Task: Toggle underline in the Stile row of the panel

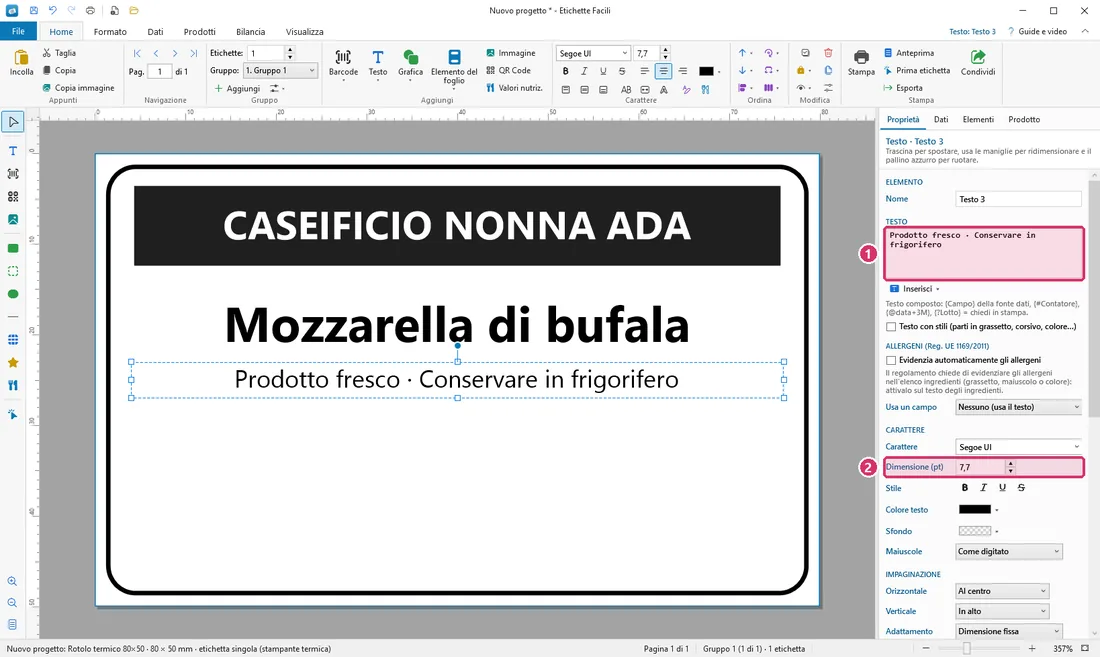Action: pyautogui.click(x=1002, y=487)
